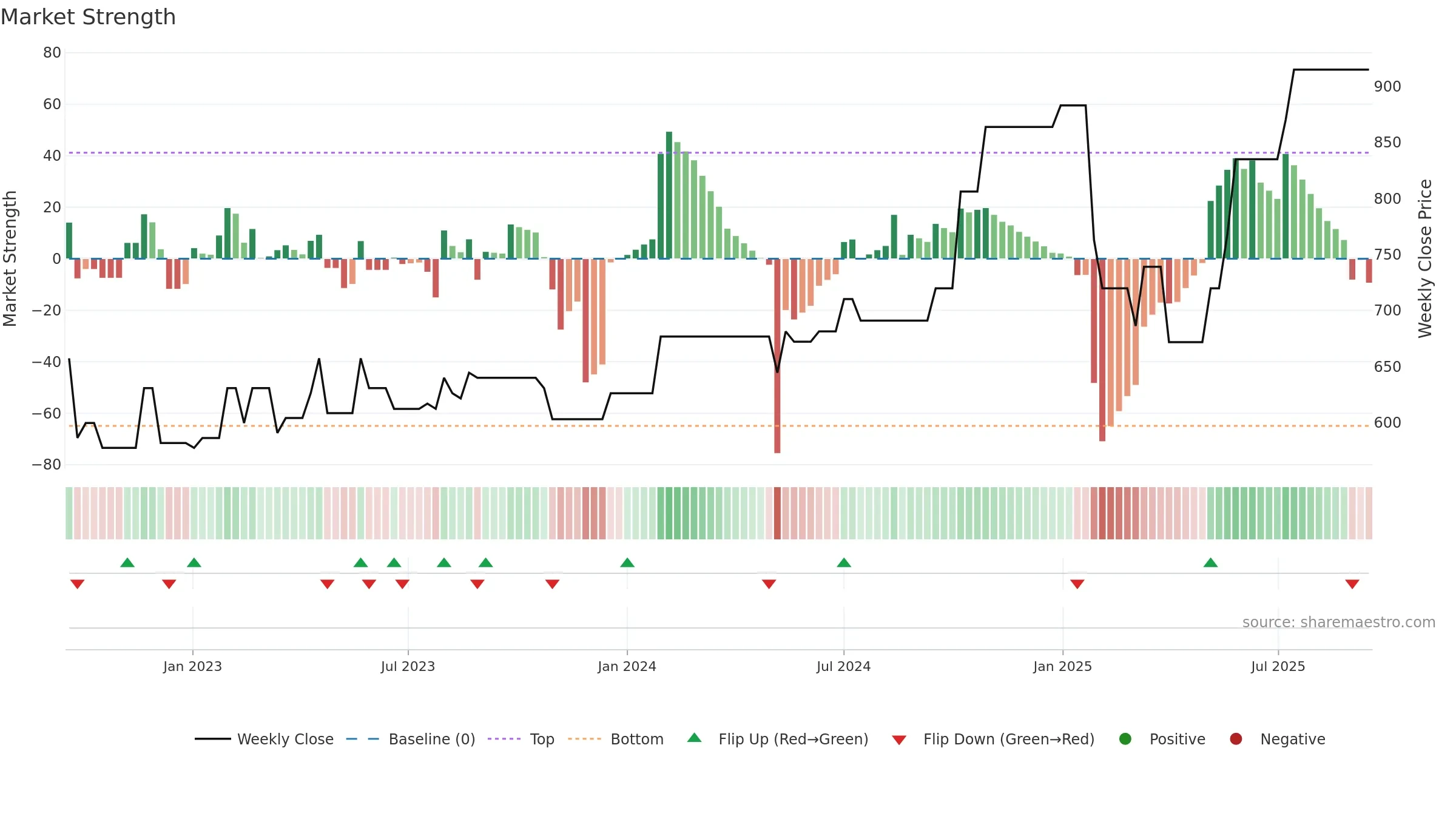Click the black Weekly Close legend line sample
This screenshot has height=819, width=1456.
coord(212,739)
